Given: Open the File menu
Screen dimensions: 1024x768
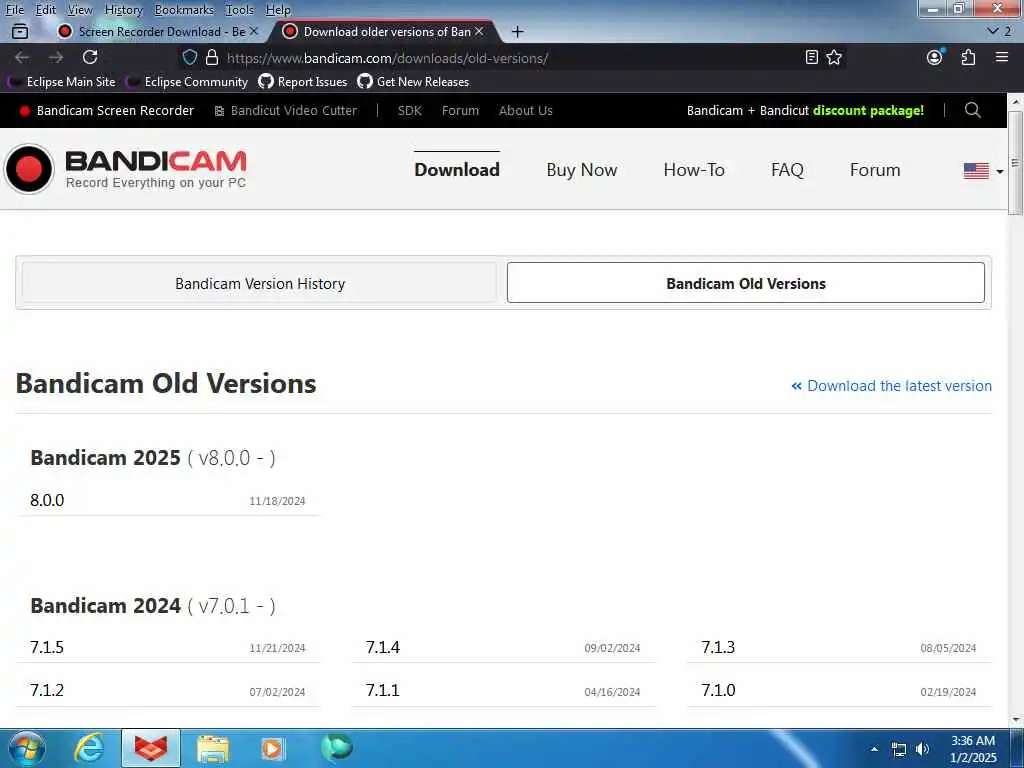Looking at the screenshot, I should tap(14, 10).
